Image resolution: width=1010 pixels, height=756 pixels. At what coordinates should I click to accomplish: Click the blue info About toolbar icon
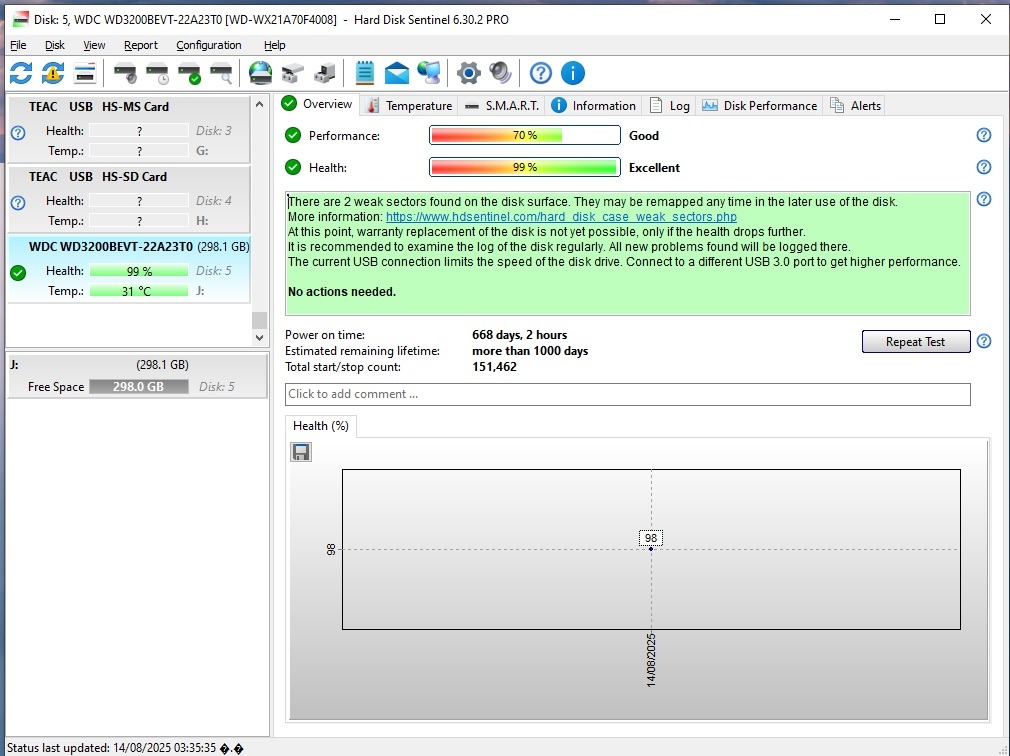[x=573, y=73]
